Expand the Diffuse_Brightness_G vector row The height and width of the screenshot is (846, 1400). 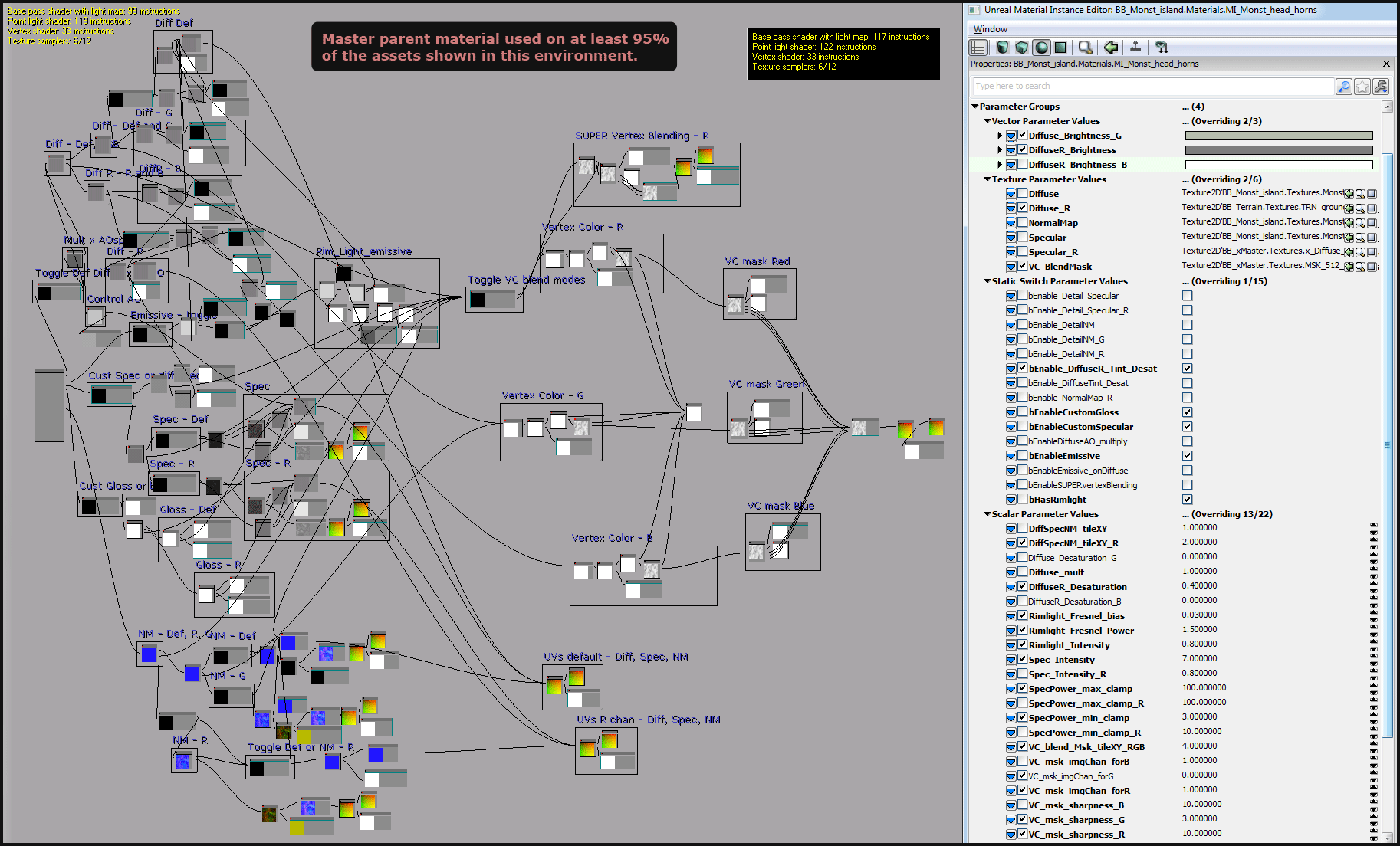(x=1000, y=136)
